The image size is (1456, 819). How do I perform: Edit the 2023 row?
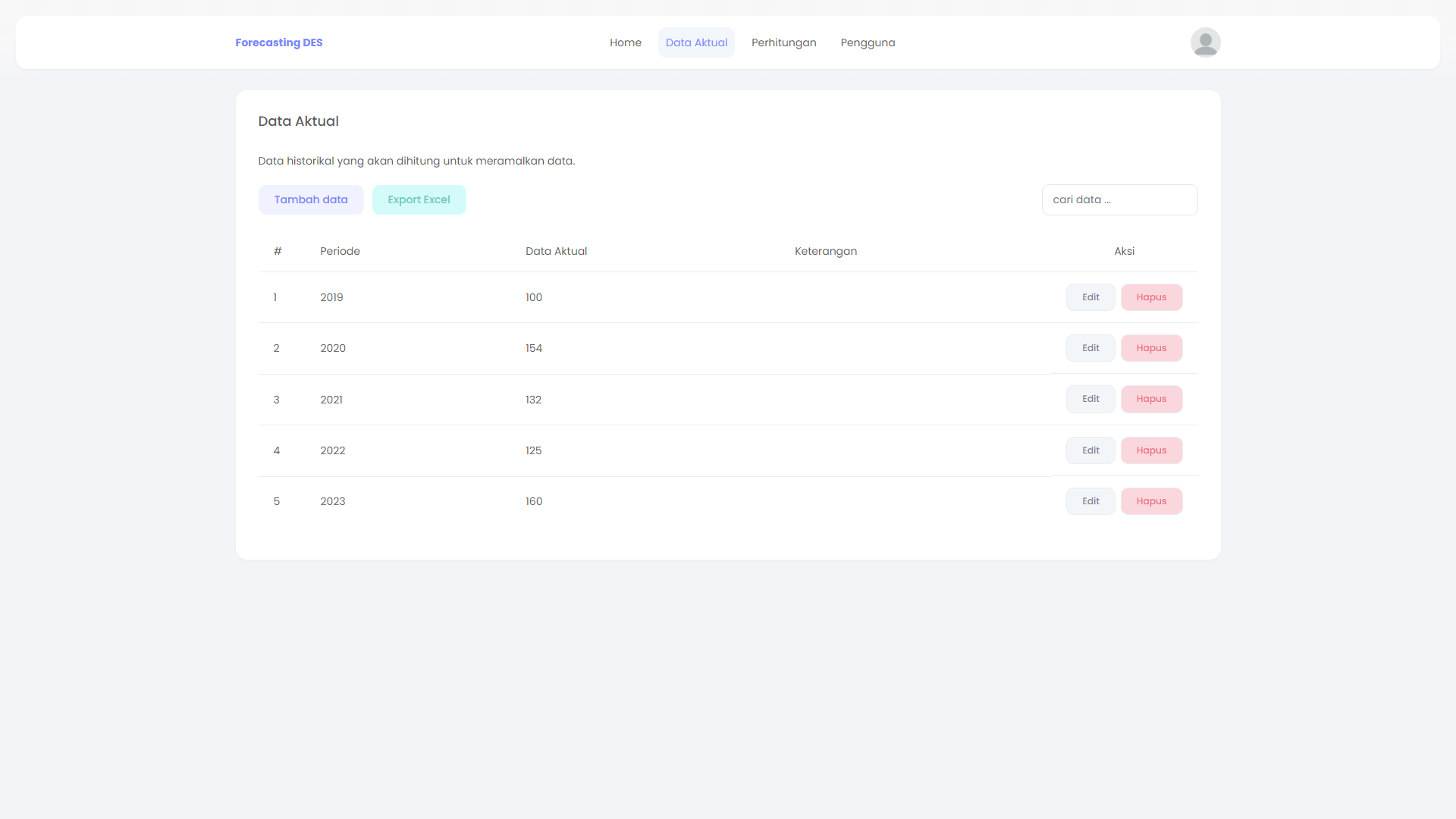(1090, 501)
